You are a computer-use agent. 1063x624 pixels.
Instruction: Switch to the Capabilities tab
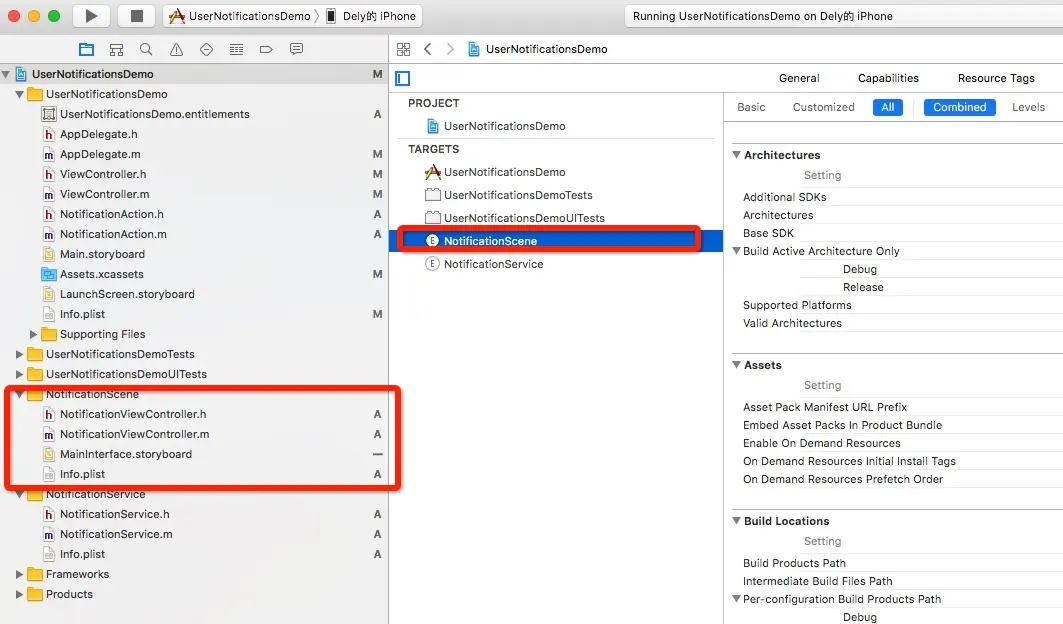[888, 78]
